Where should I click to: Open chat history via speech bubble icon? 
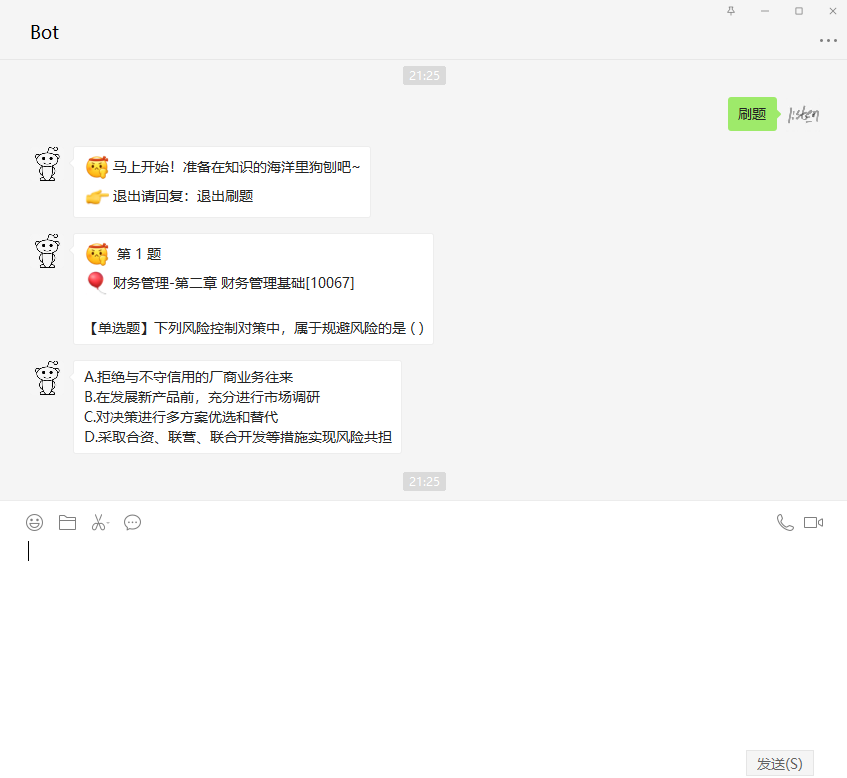(x=132, y=522)
